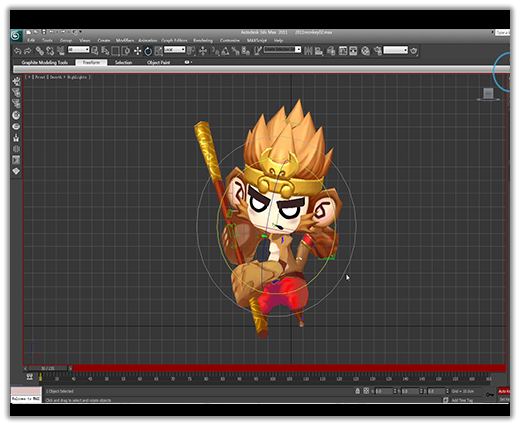The height and width of the screenshot is (426, 520).
Task: Step time slider back with left arrow
Action: point(26,368)
